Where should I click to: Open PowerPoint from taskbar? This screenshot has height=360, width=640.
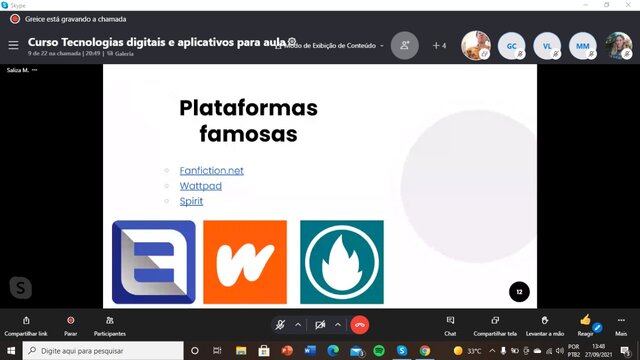pyautogui.click(x=287, y=351)
